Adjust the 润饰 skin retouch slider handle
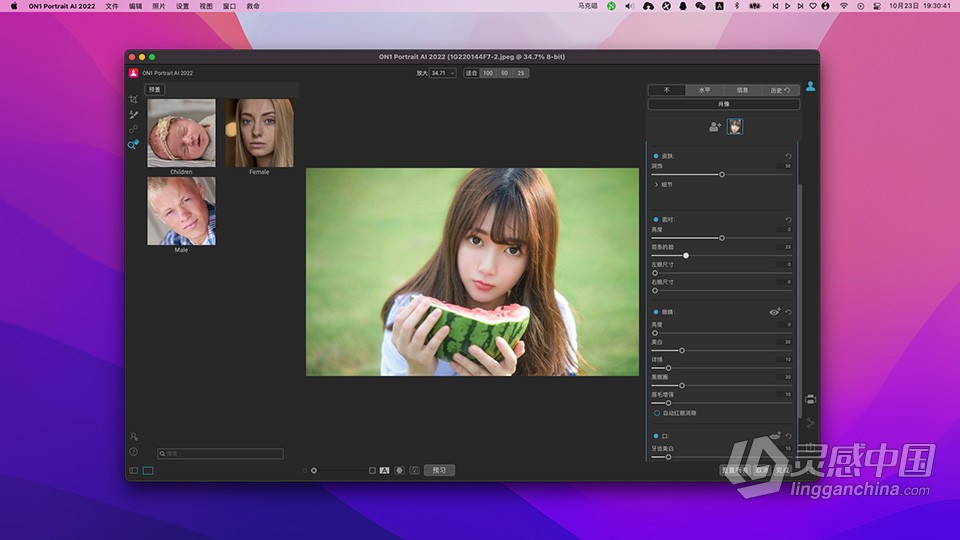Image resolution: width=960 pixels, height=540 pixels. [722, 174]
